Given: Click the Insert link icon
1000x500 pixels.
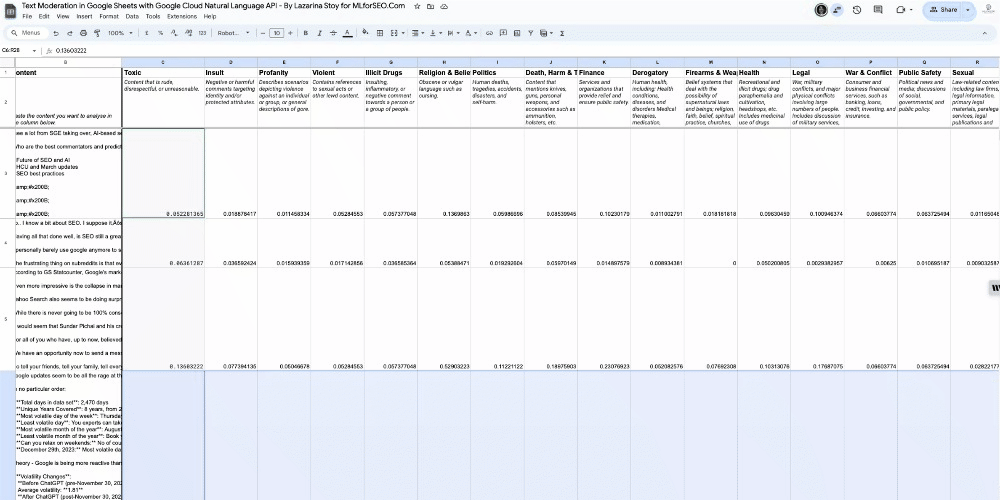Looking at the screenshot, I should (x=489, y=33).
